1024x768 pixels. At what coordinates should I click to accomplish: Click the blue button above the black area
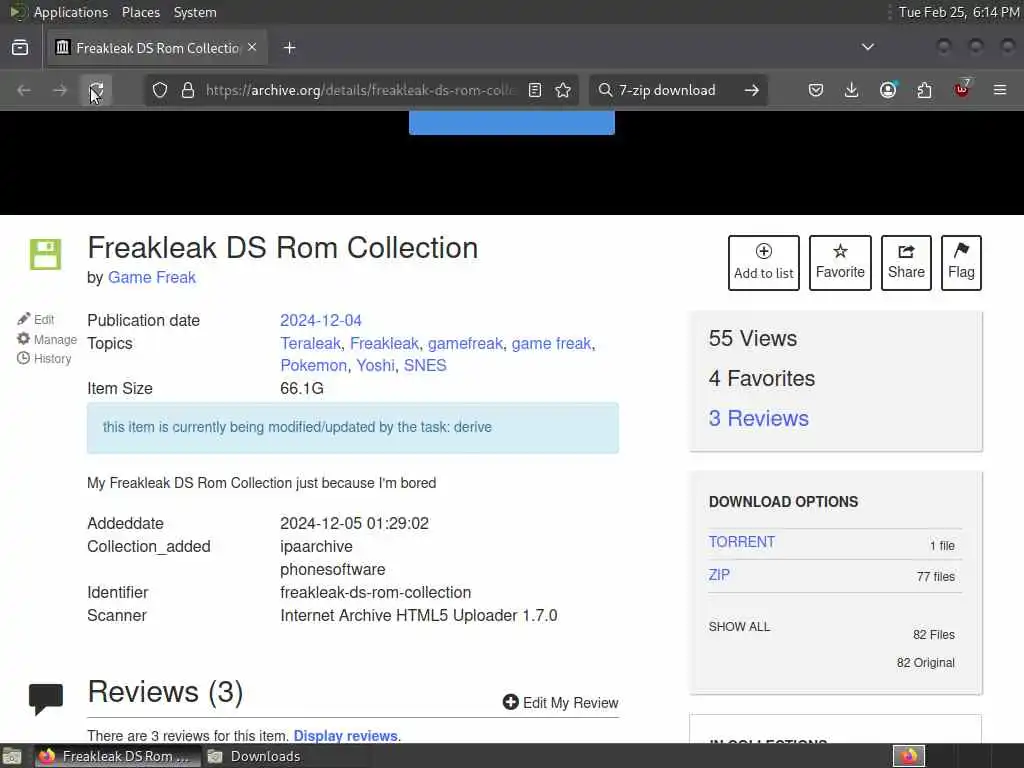pyautogui.click(x=511, y=123)
